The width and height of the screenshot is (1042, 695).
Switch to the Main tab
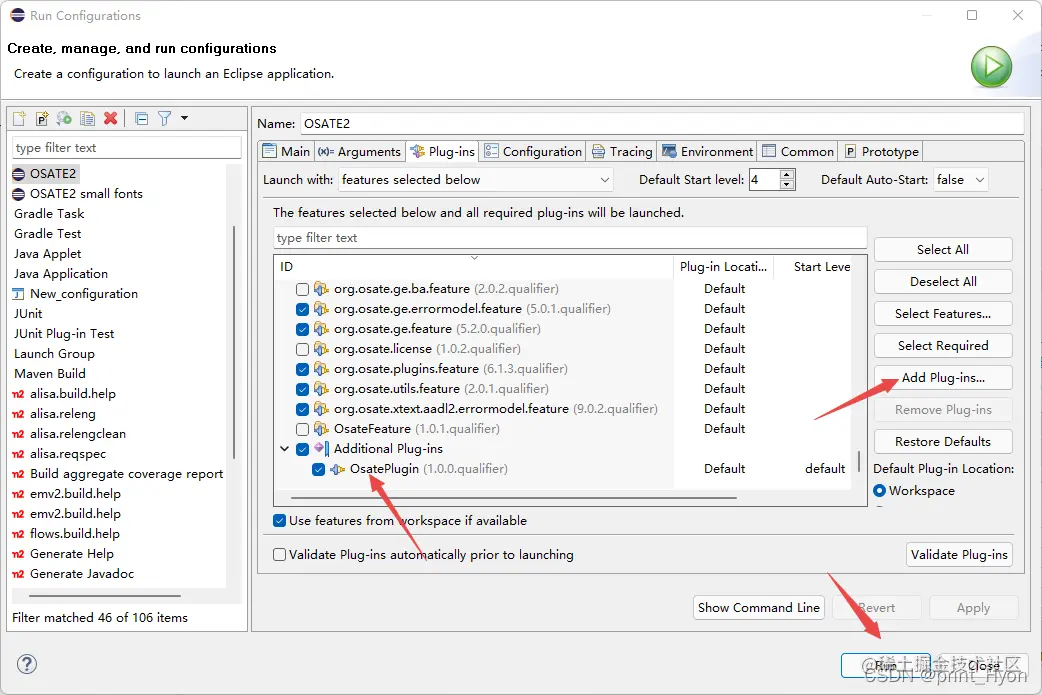tap(286, 151)
